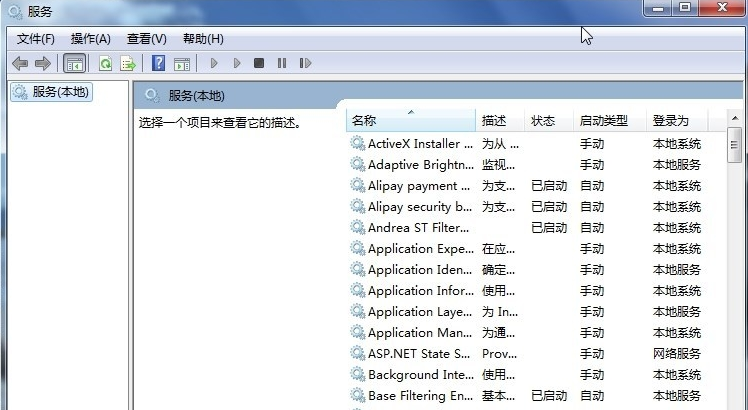Screen dimensions: 748x410
Task: Click the gear icon of Alipay security row
Action: tap(357, 206)
